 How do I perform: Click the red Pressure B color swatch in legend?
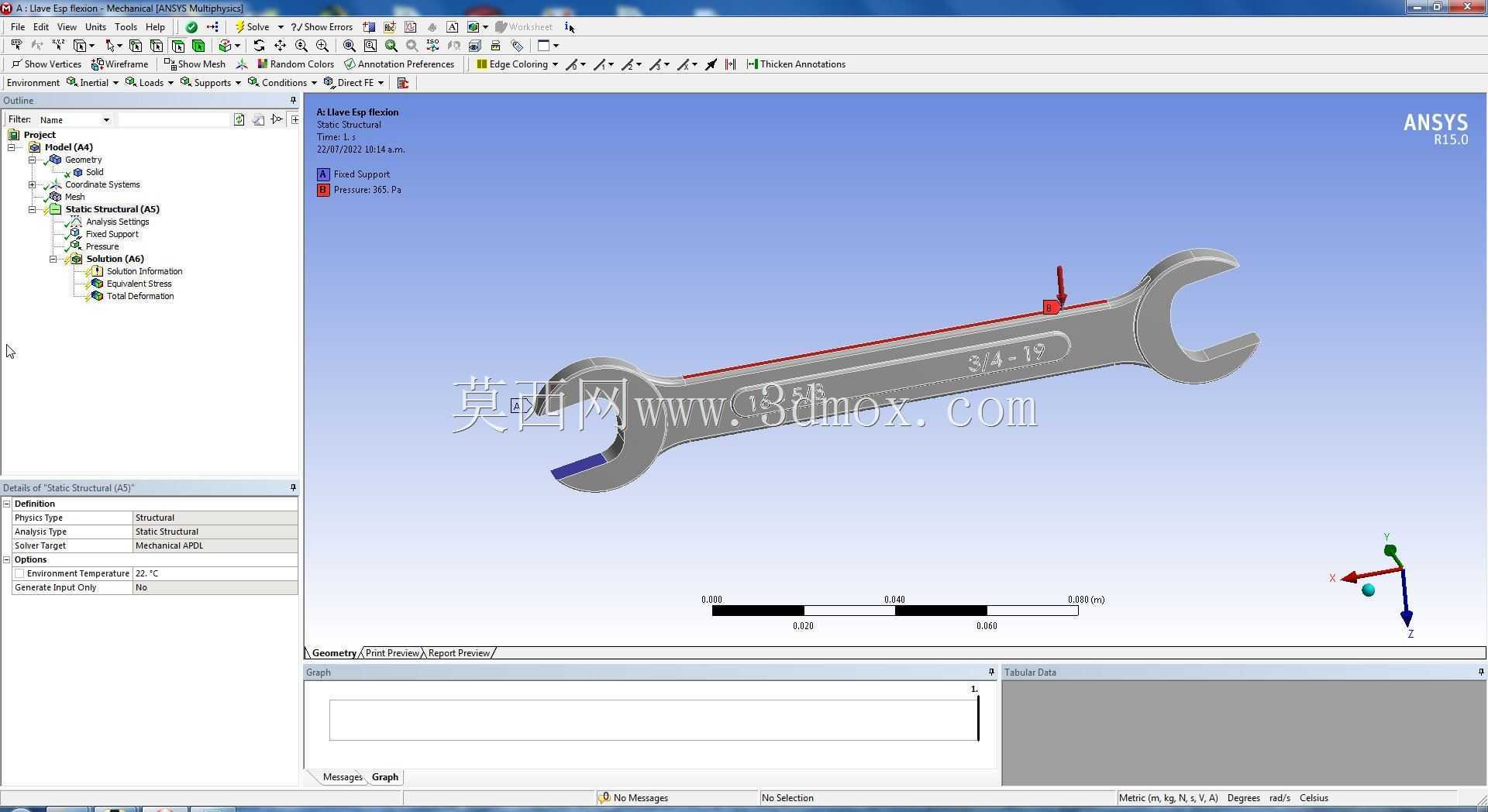323,191
